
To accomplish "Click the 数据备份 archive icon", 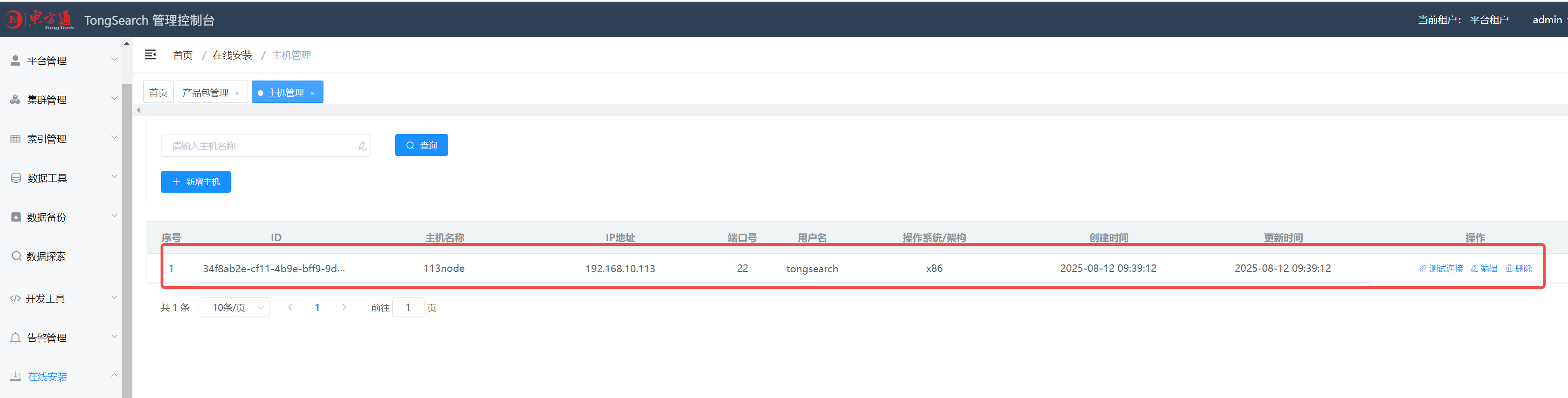I will 16,216.
